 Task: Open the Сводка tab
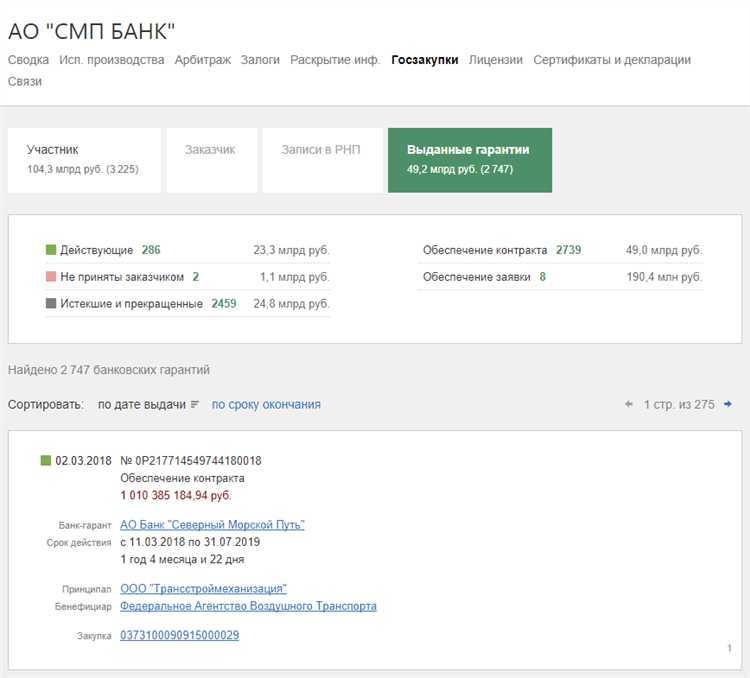point(28,60)
